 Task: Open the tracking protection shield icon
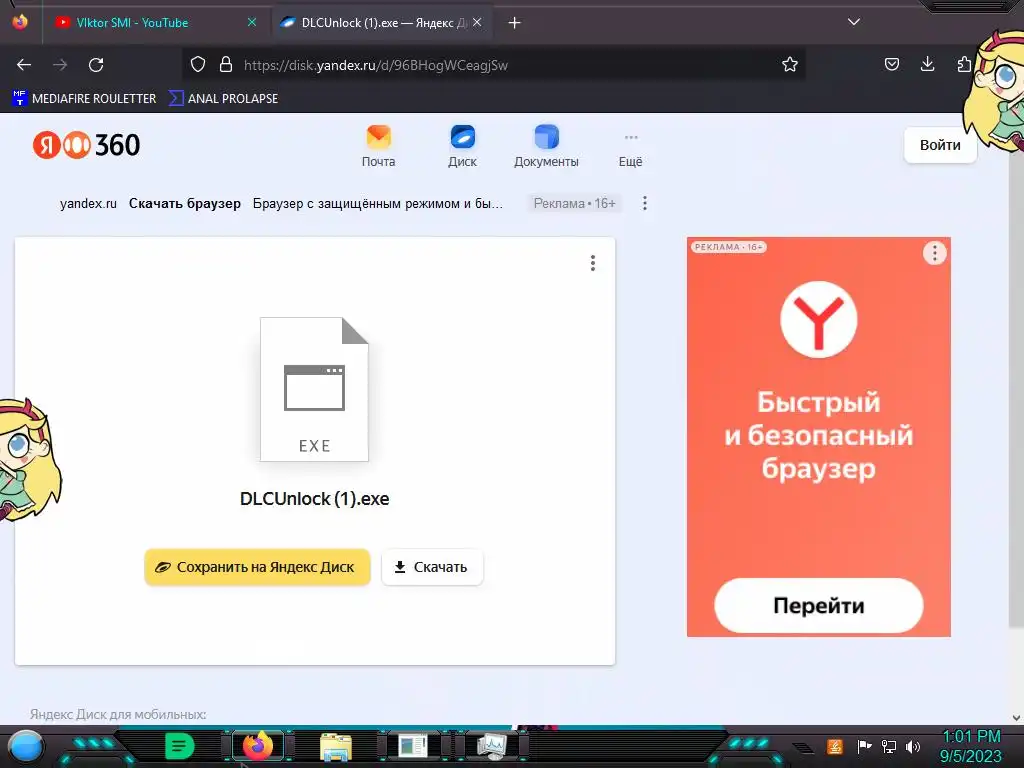pyautogui.click(x=198, y=64)
